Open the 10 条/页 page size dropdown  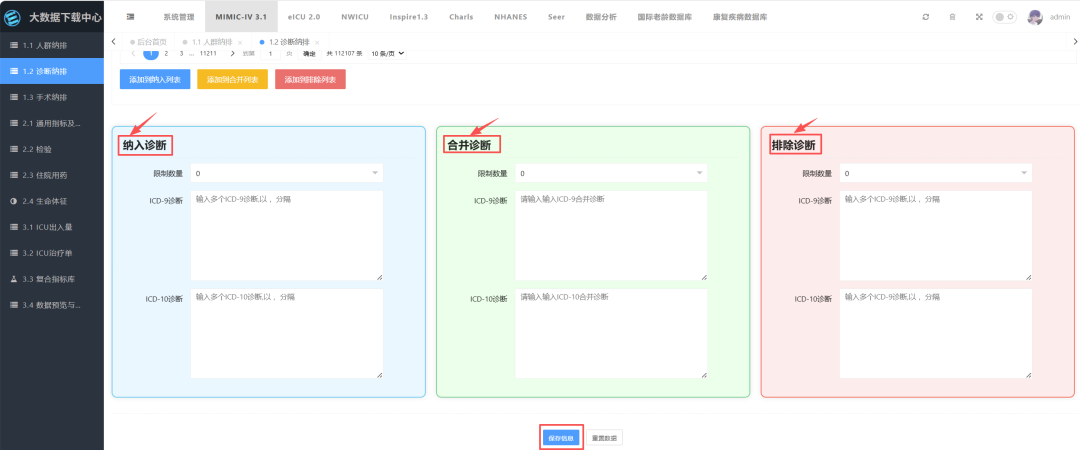click(388, 53)
